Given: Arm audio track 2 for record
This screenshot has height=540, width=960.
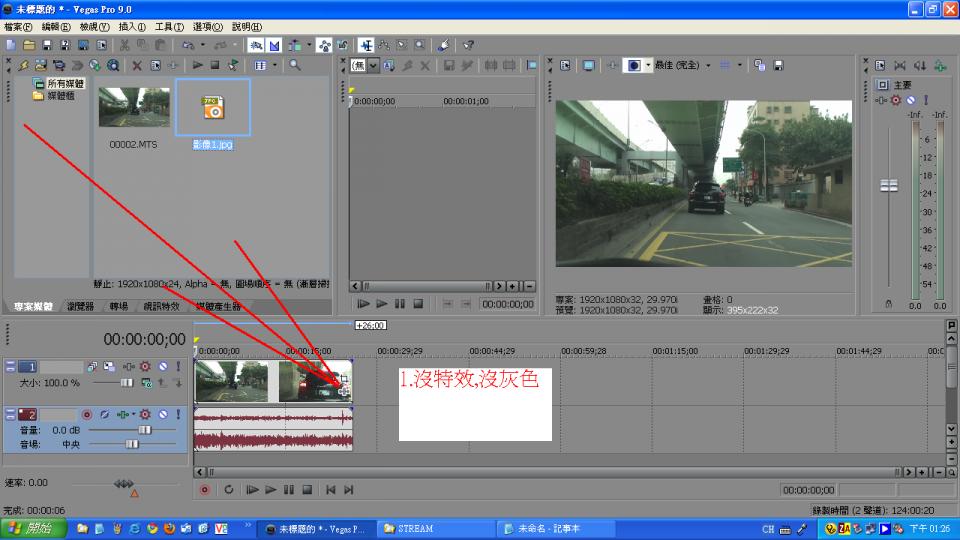Looking at the screenshot, I should click(87, 414).
